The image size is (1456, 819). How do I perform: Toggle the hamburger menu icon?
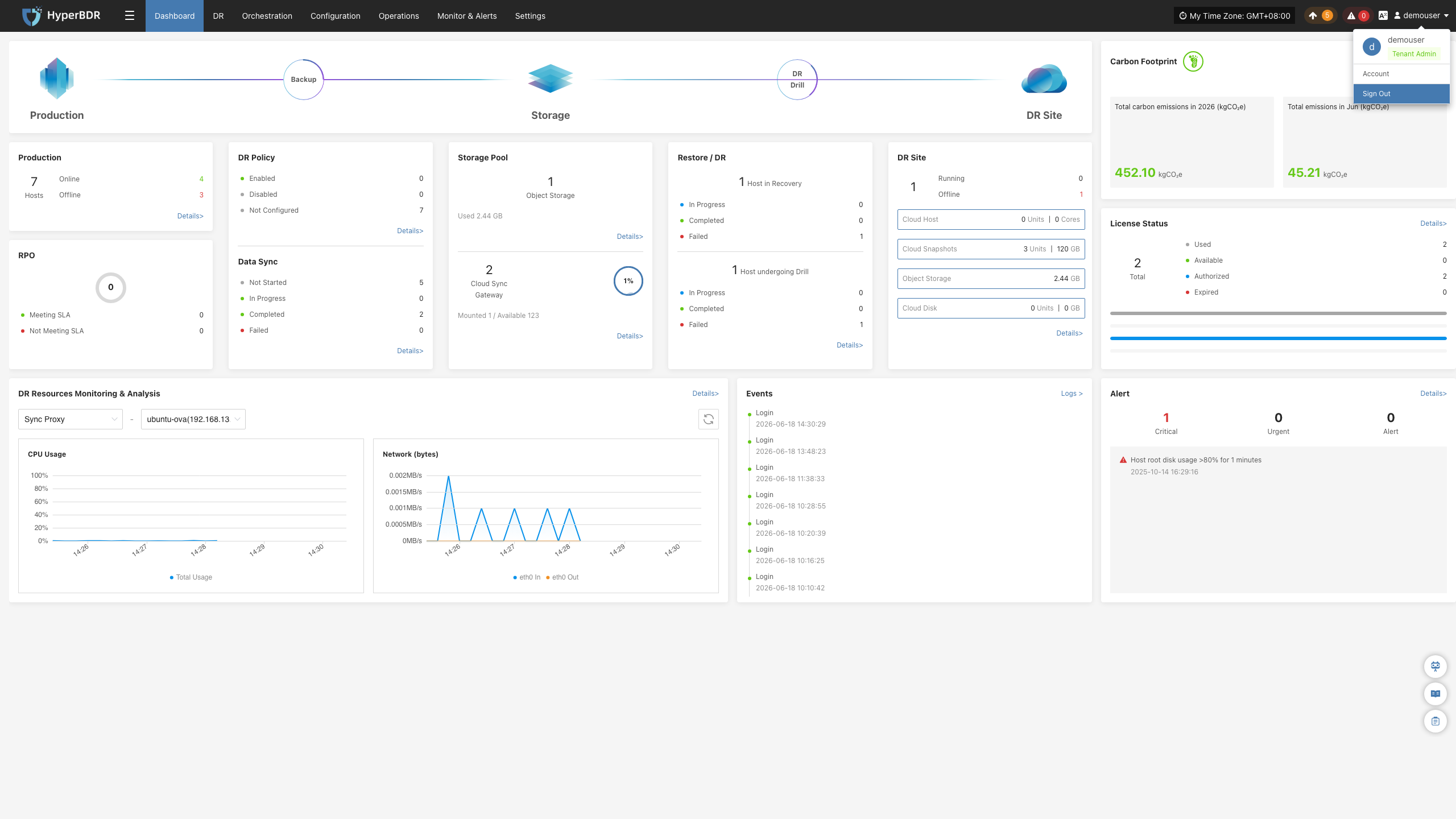(130, 16)
